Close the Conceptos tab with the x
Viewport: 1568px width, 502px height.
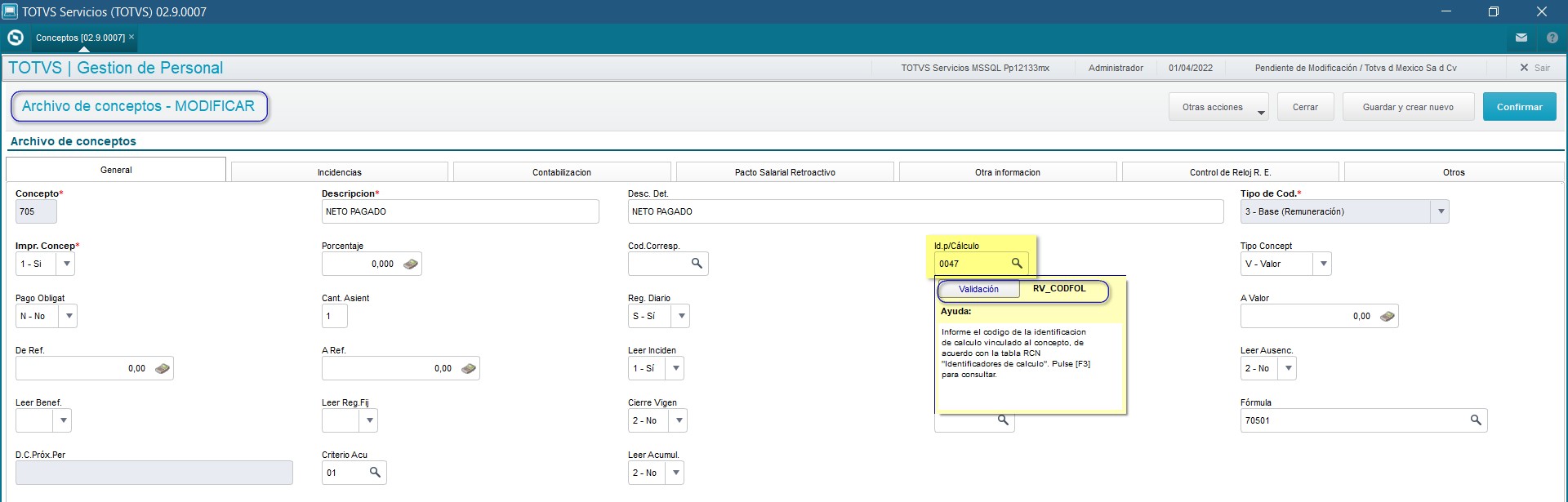point(131,37)
